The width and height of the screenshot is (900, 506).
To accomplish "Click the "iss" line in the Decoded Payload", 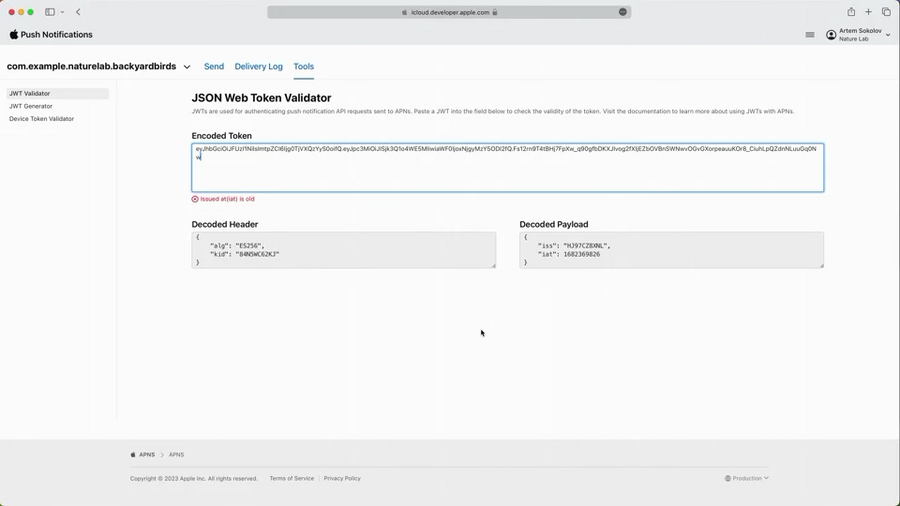I will pos(574,246).
